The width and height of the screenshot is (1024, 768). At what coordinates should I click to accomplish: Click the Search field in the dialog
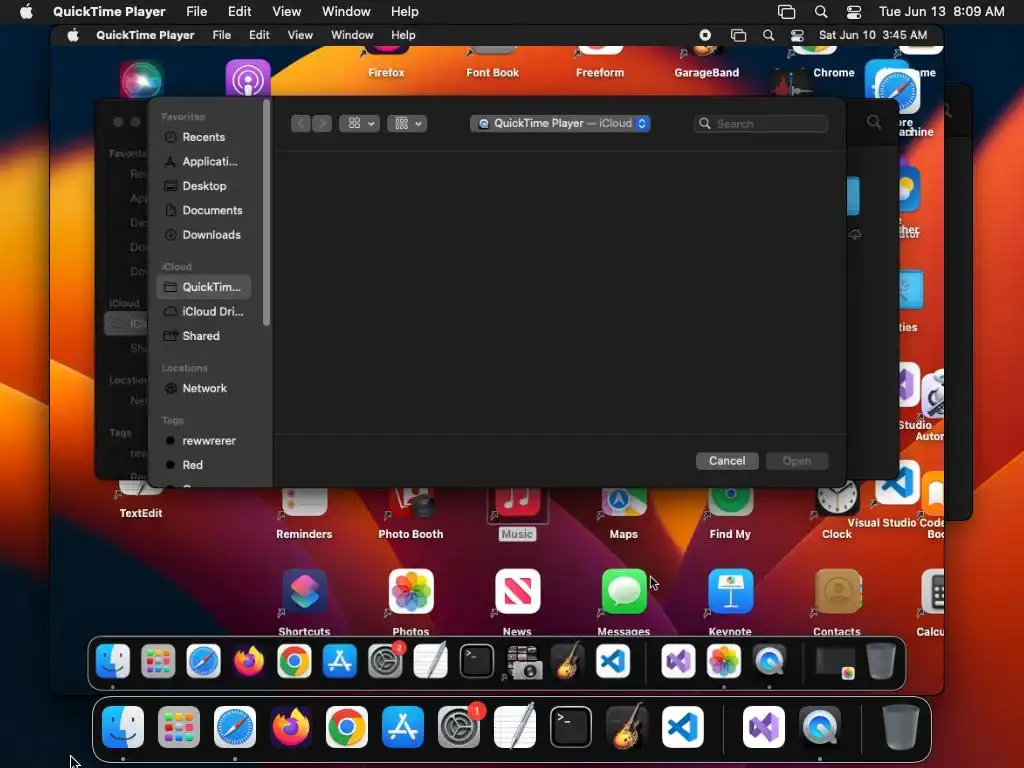coord(761,123)
